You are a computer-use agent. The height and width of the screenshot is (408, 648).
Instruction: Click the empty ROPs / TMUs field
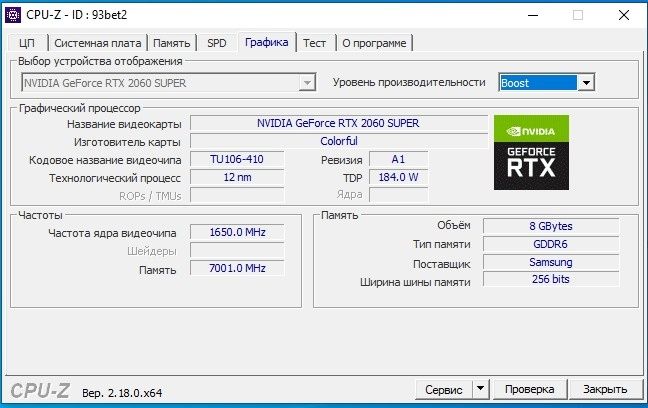tap(237, 195)
